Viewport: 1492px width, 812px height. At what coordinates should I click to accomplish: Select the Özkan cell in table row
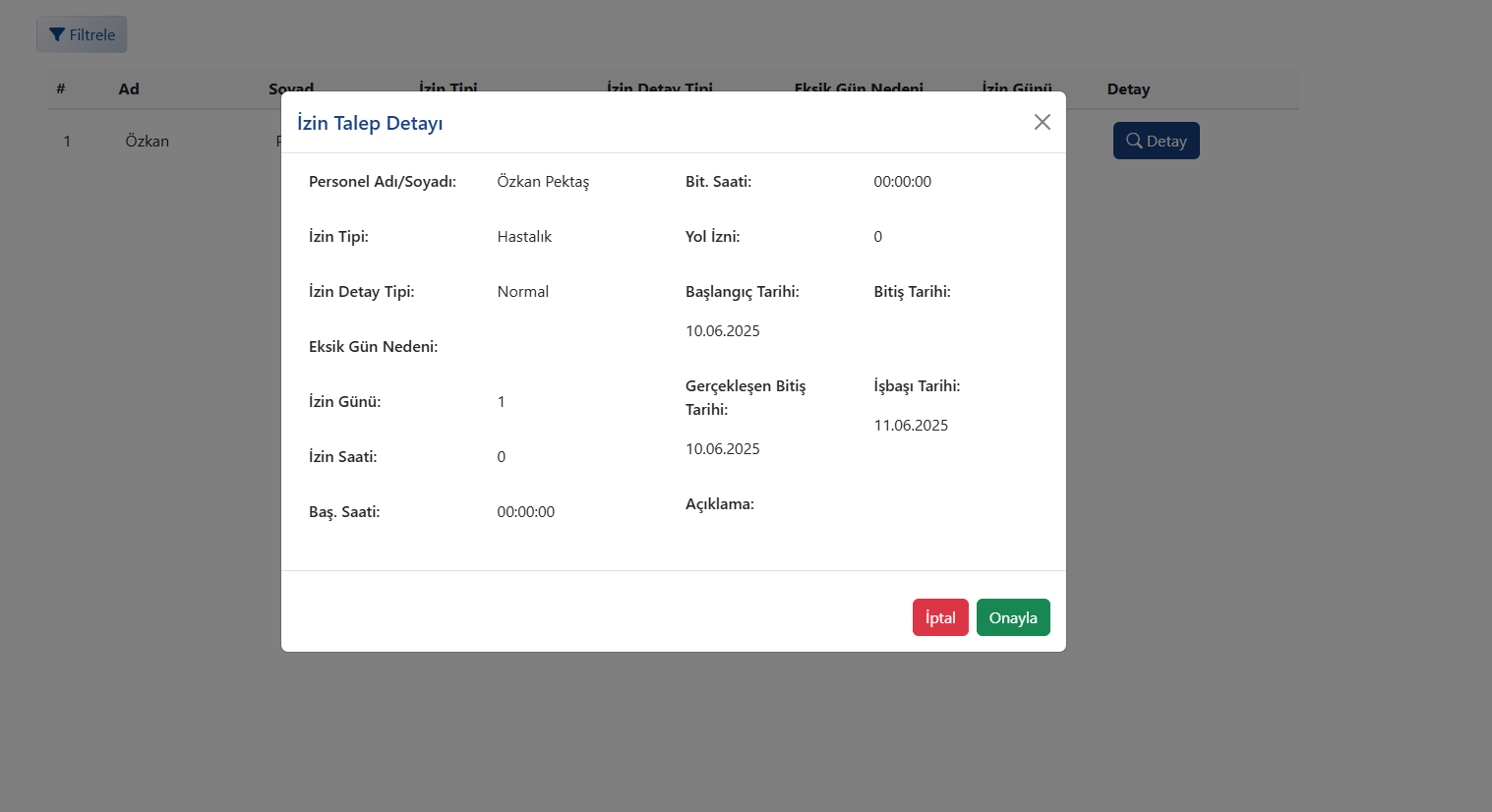148,141
